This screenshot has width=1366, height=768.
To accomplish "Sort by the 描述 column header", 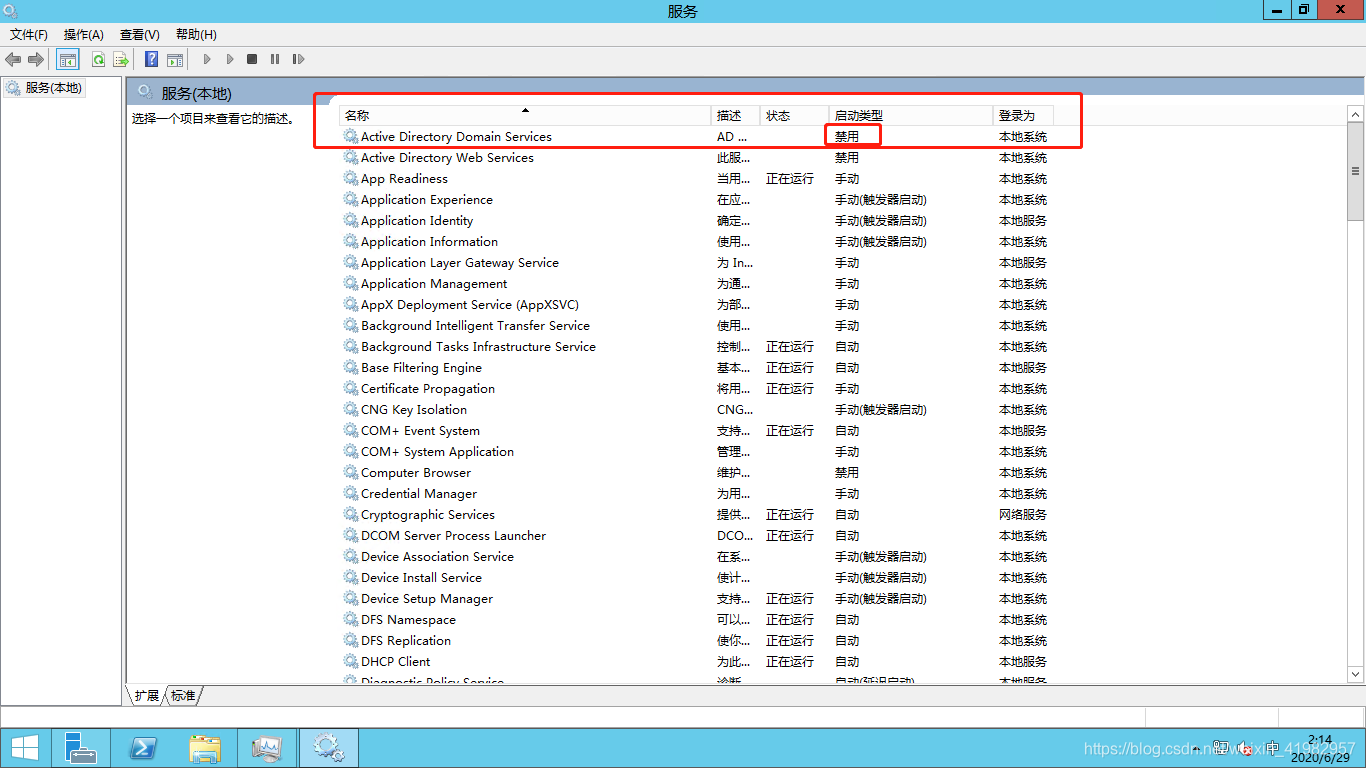I will 736,116.
